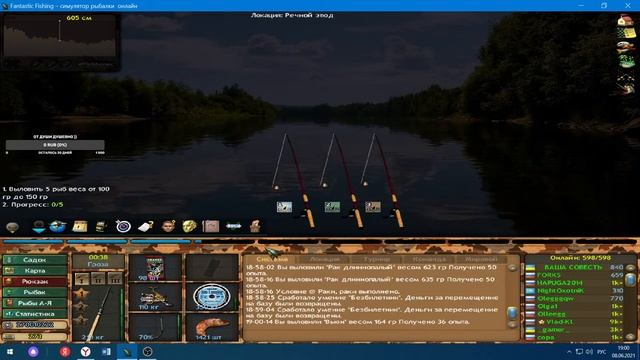Viewport: 640px width, 360px height.
Task: Select player HAPUGA2014 in online list
Action: pyautogui.click(x=560, y=283)
